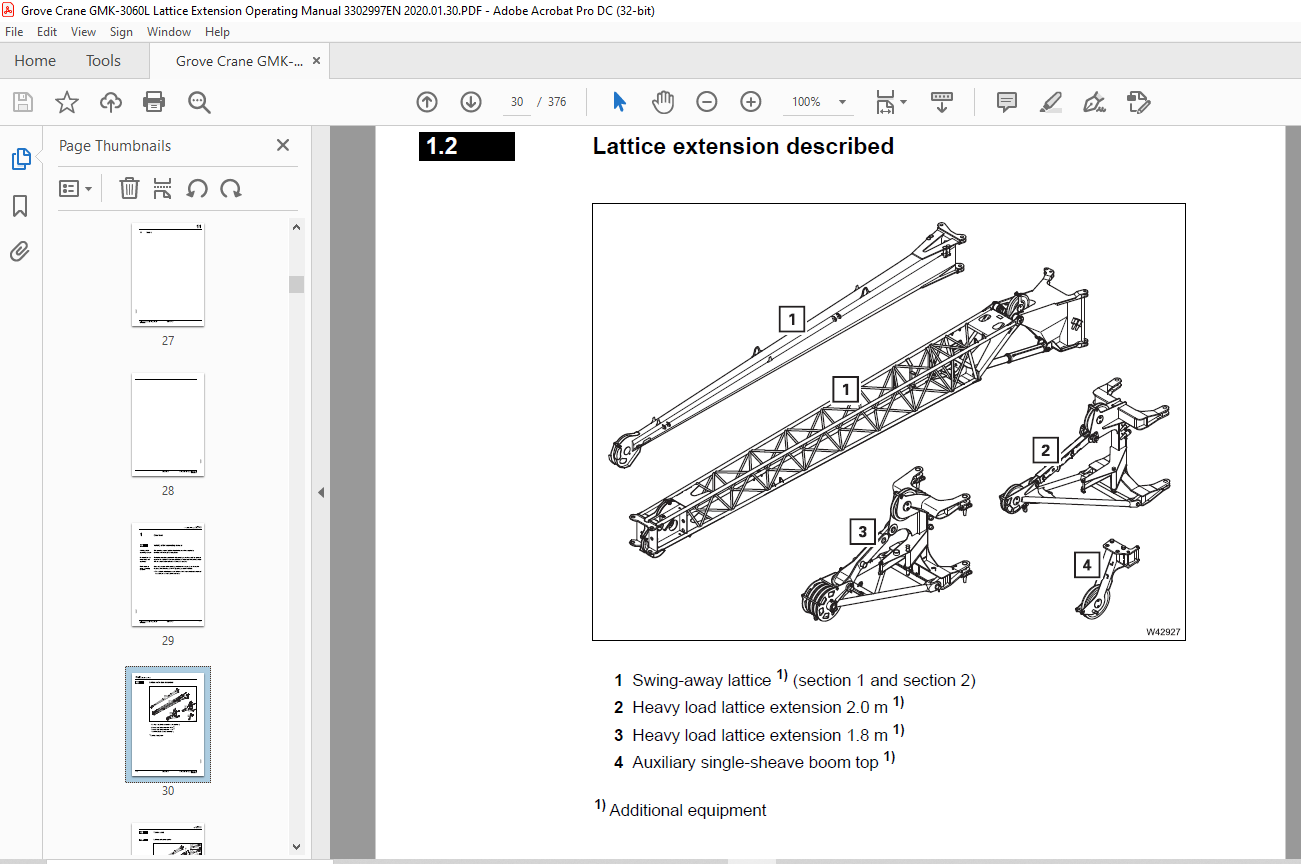Activate the selection arrow tool
Viewport: 1301px width, 864px height.
[619, 102]
